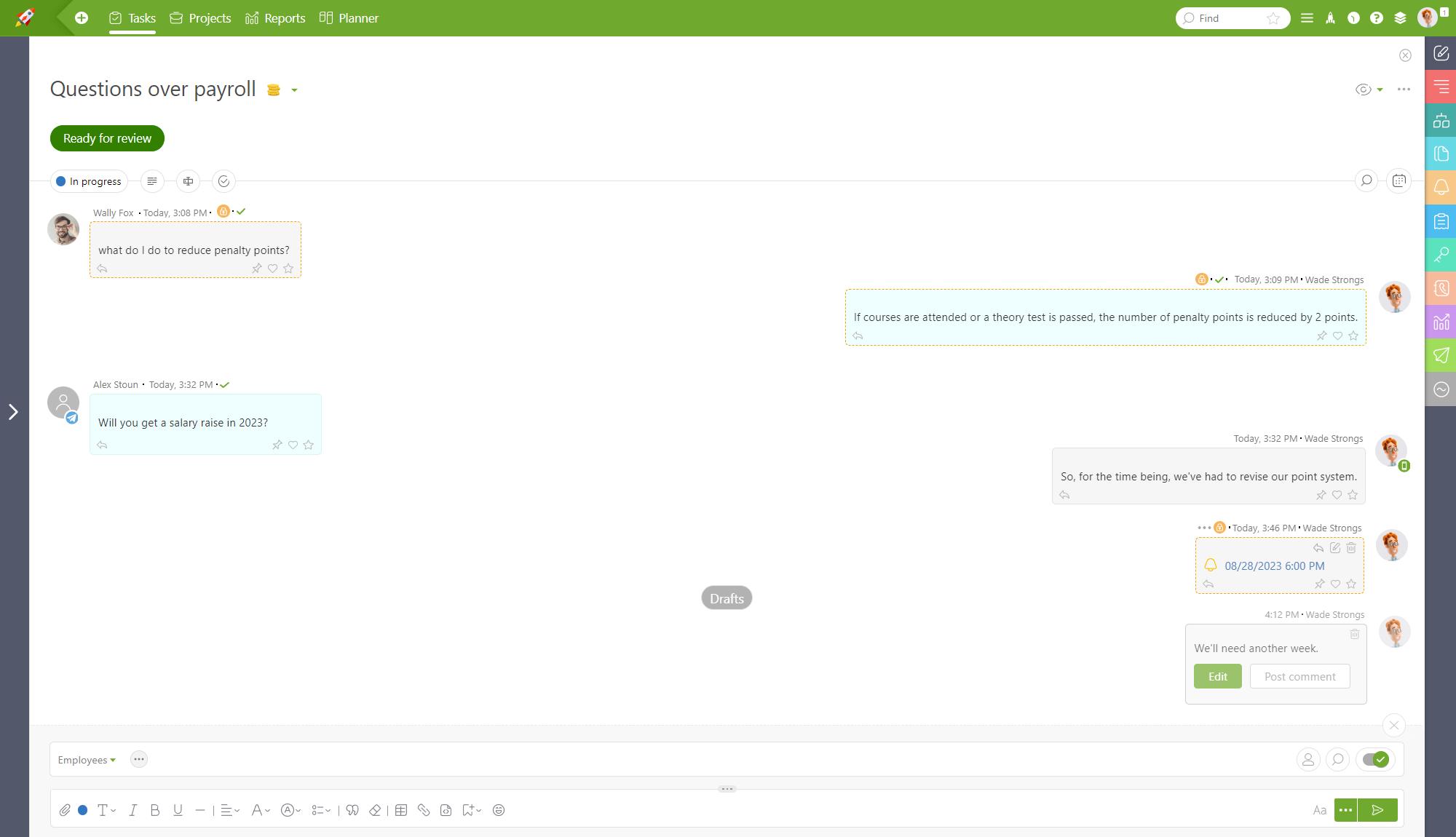Attach a file with the paperclip icon
The image size is (1456, 837).
pyautogui.click(x=64, y=810)
